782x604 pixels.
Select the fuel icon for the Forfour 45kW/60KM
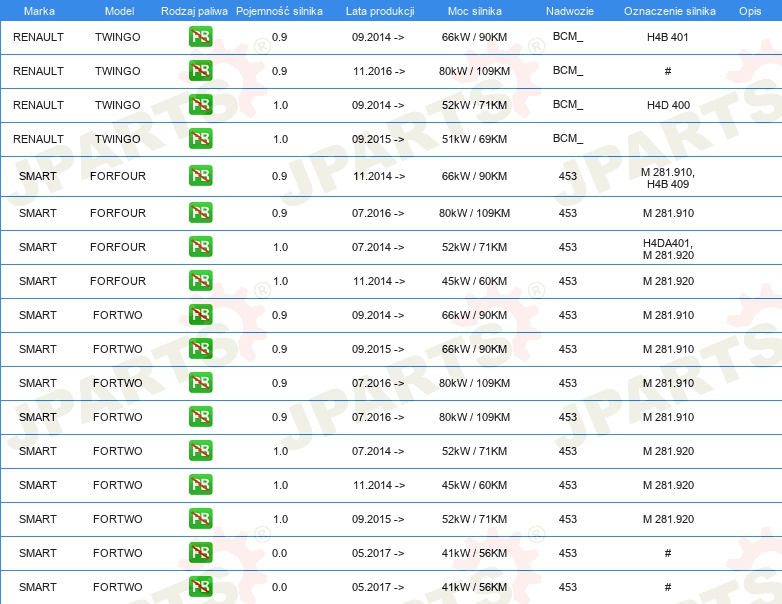click(200, 281)
